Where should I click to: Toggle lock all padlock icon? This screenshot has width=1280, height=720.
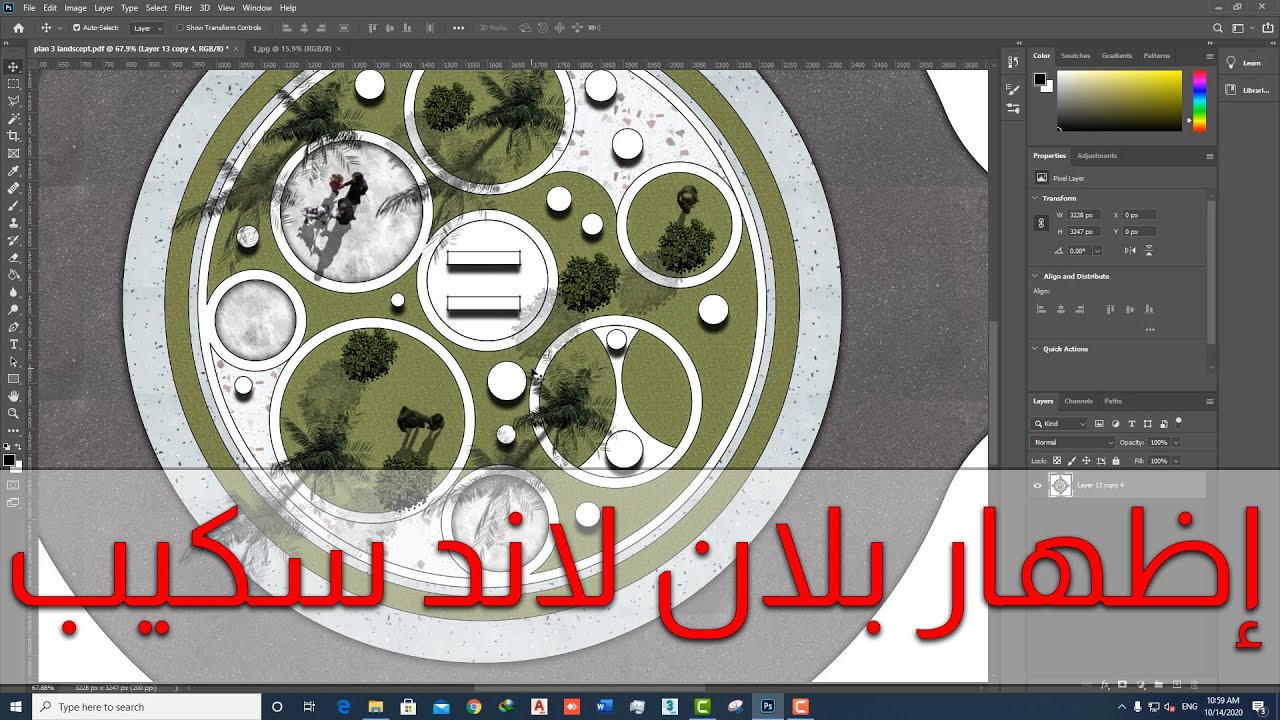[x=1116, y=461]
